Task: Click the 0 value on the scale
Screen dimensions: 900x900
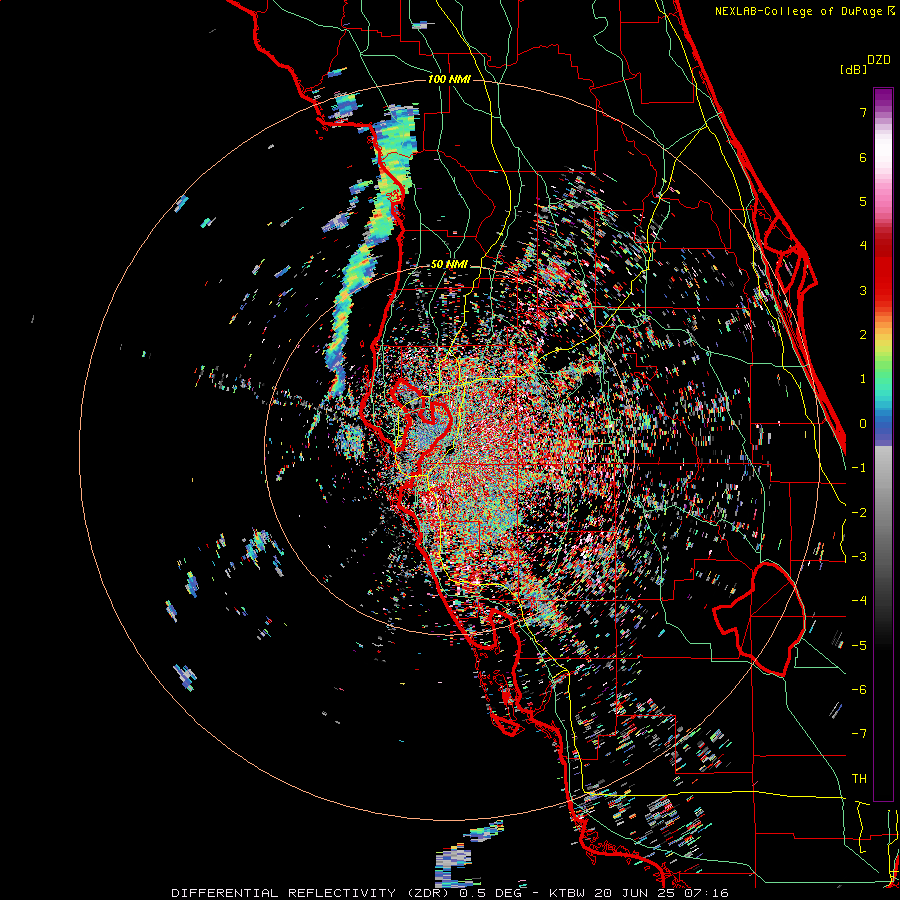Action: (x=863, y=423)
